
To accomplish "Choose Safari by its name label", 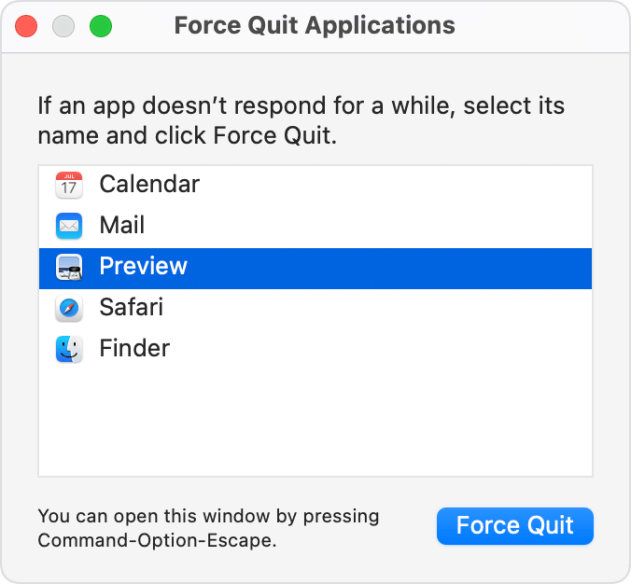I will point(131,308).
